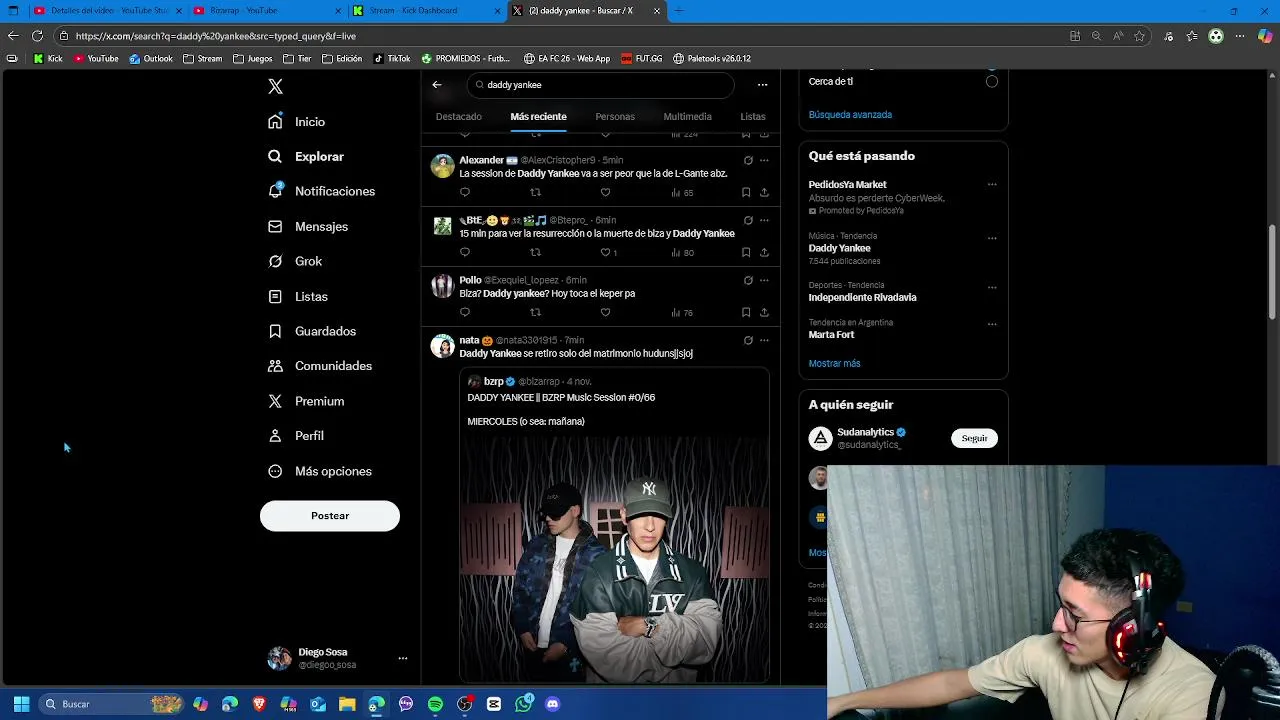Like the Btepro_ tweet with 1 like
This screenshot has height=720, width=1280.
(x=605, y=252)
